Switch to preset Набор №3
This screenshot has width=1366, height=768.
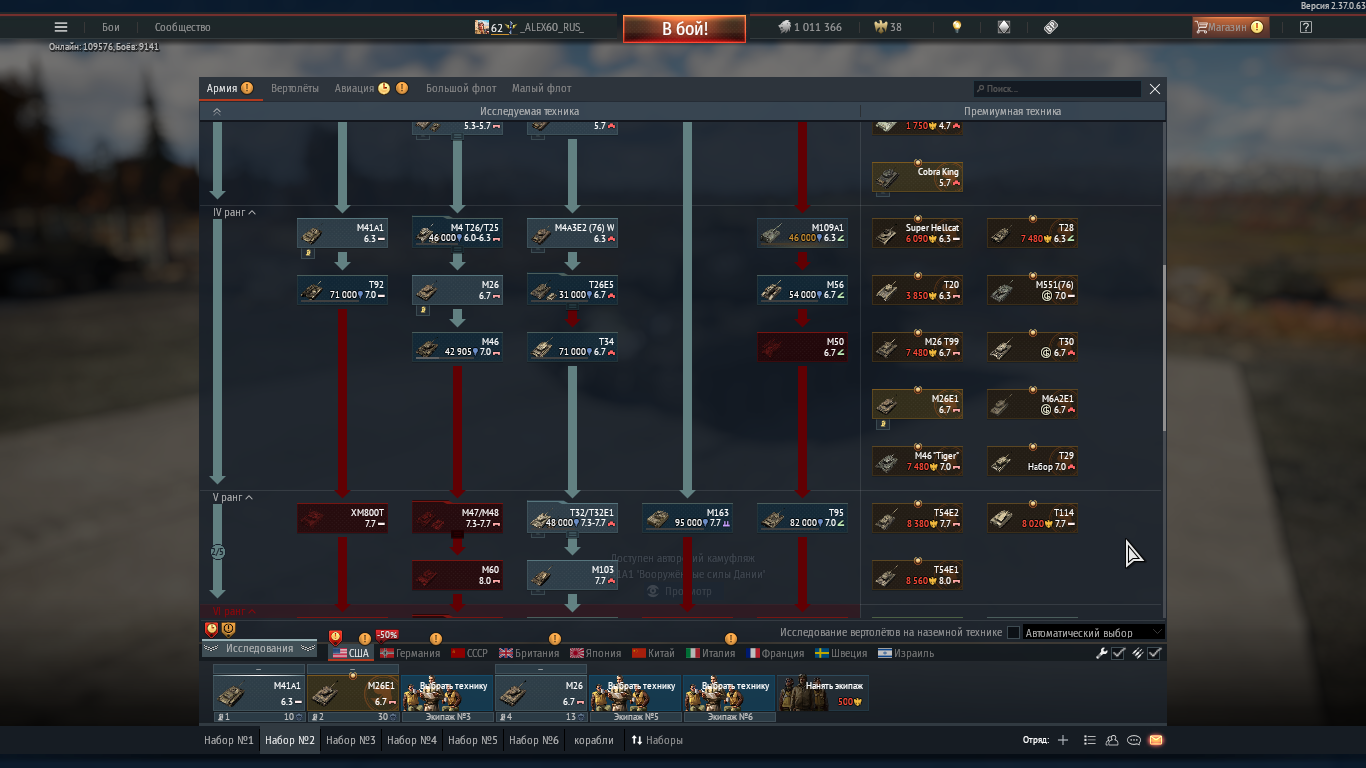[x=350, y=740]
